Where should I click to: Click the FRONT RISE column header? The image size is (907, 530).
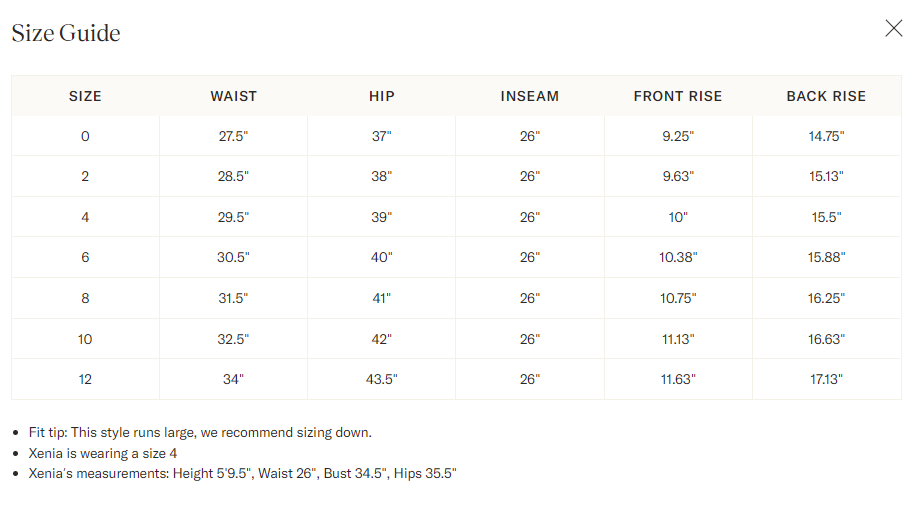tap(678, 96)
